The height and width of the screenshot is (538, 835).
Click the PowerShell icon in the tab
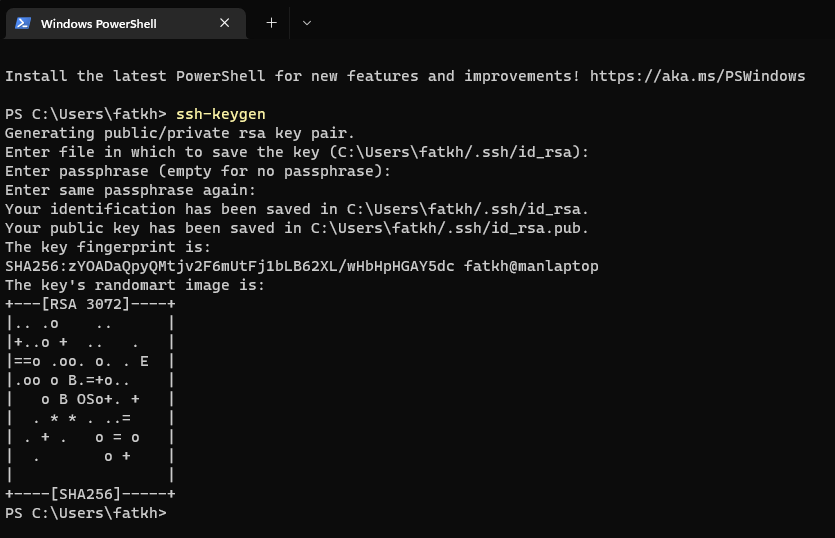22,23
